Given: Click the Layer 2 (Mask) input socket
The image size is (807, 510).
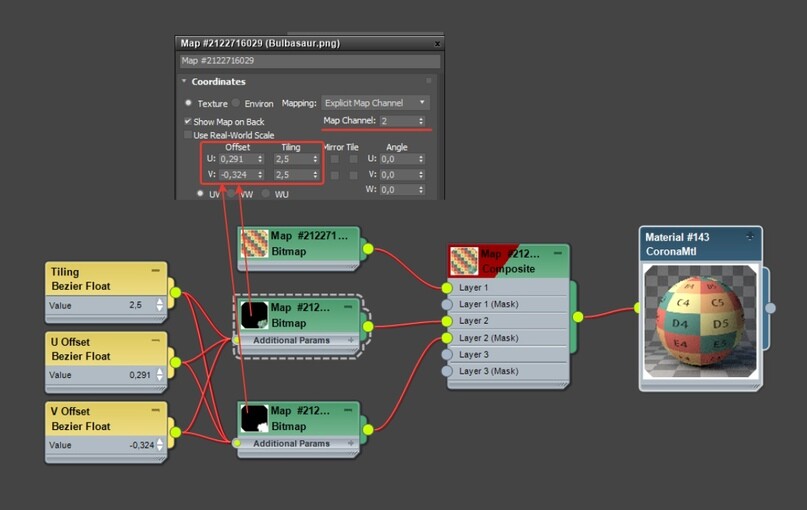Looking at the screenshot, I should [447, 338].
